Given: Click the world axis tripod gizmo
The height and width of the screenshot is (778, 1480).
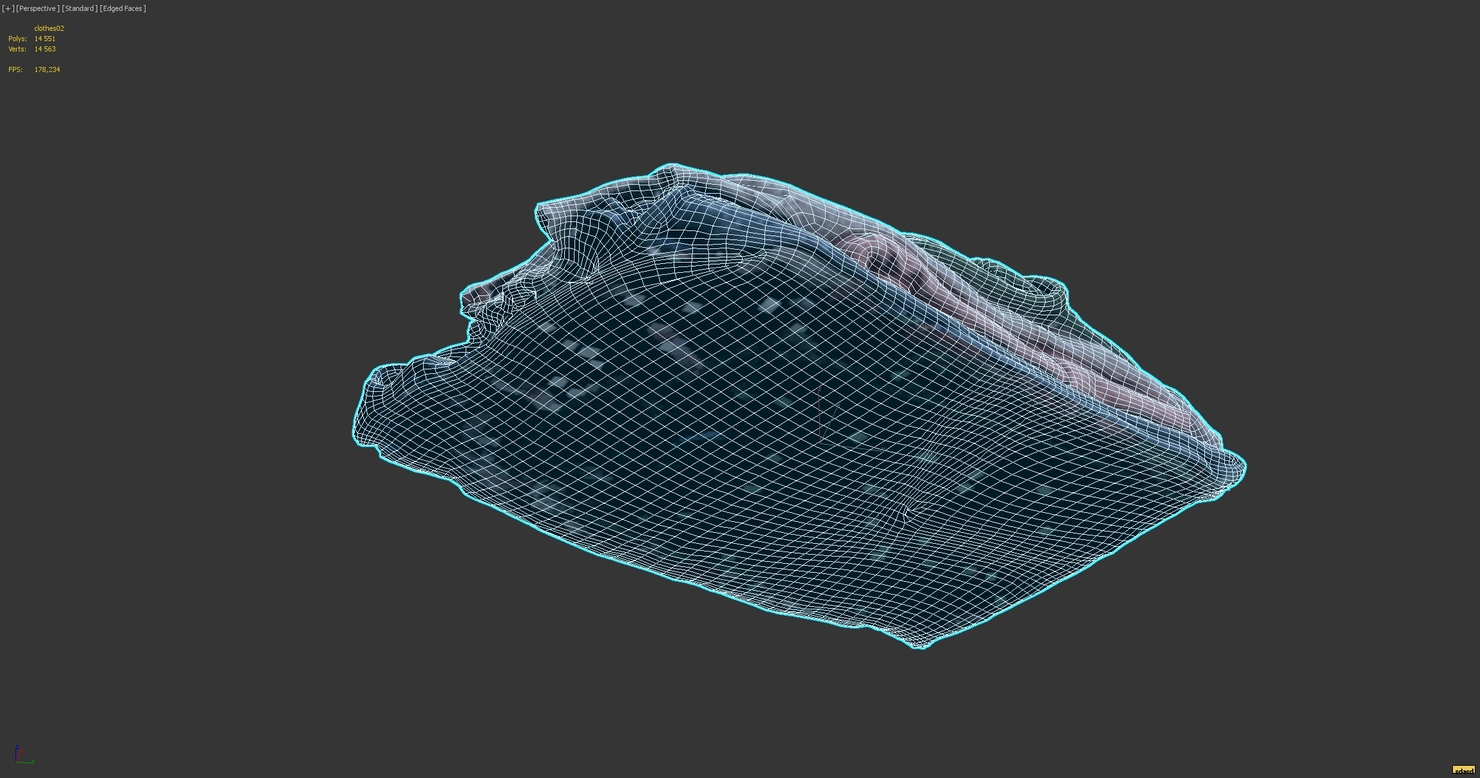Looking at the screenshot, I should click(22, 755).
